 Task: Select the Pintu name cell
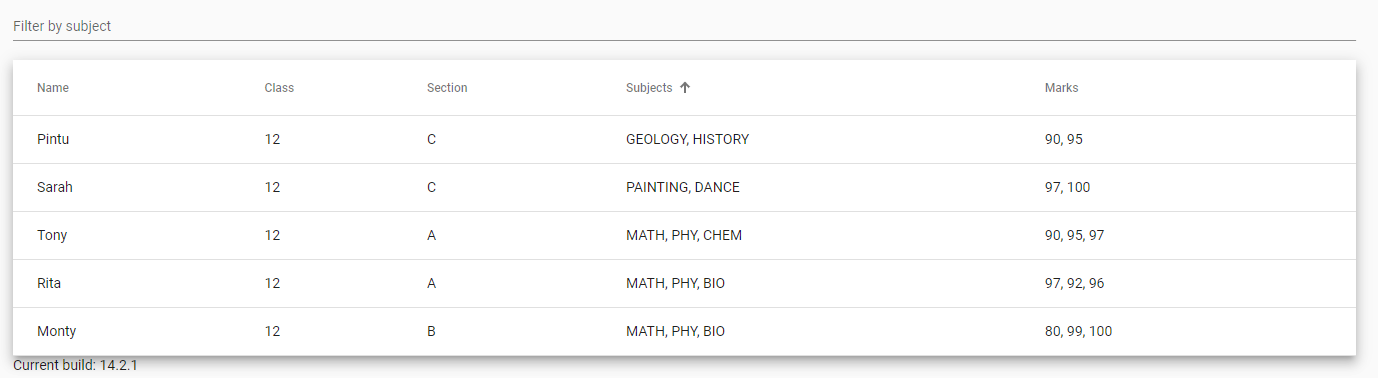53,140
